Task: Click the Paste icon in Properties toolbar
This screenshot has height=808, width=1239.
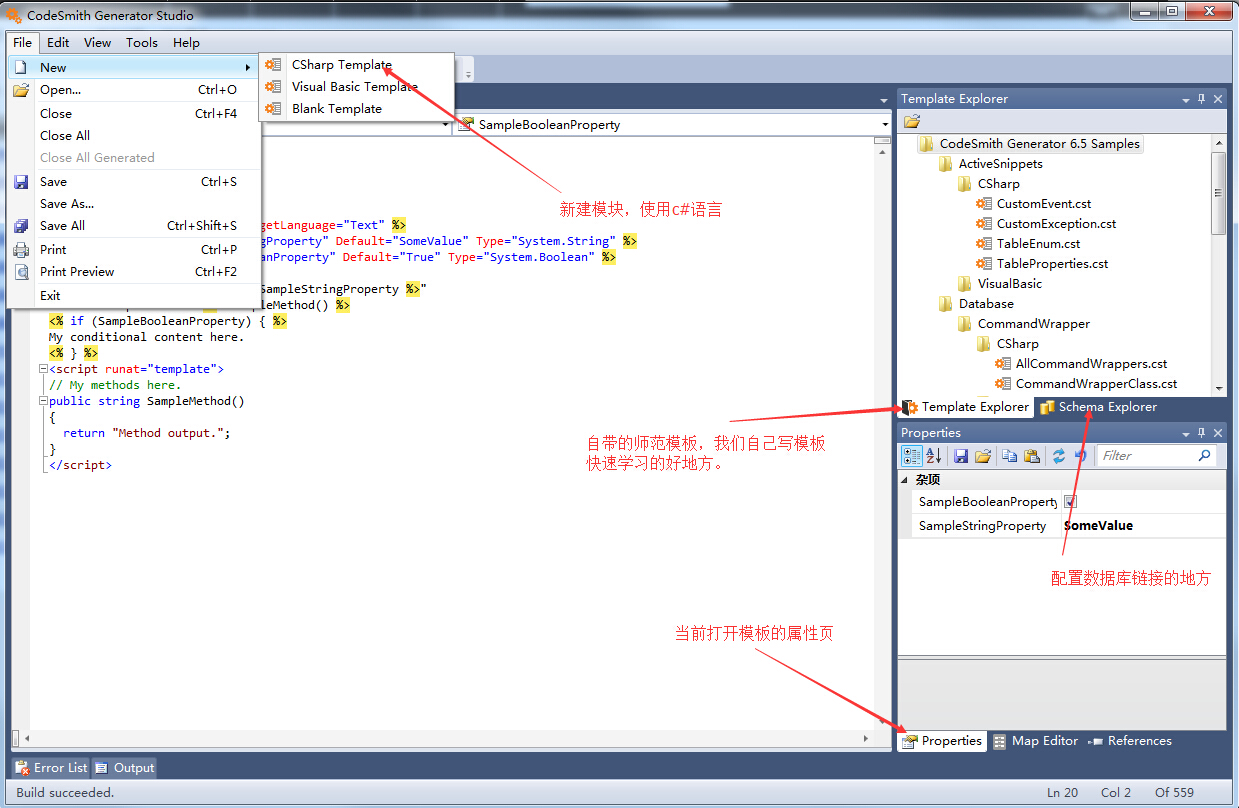Action: 1032,456
